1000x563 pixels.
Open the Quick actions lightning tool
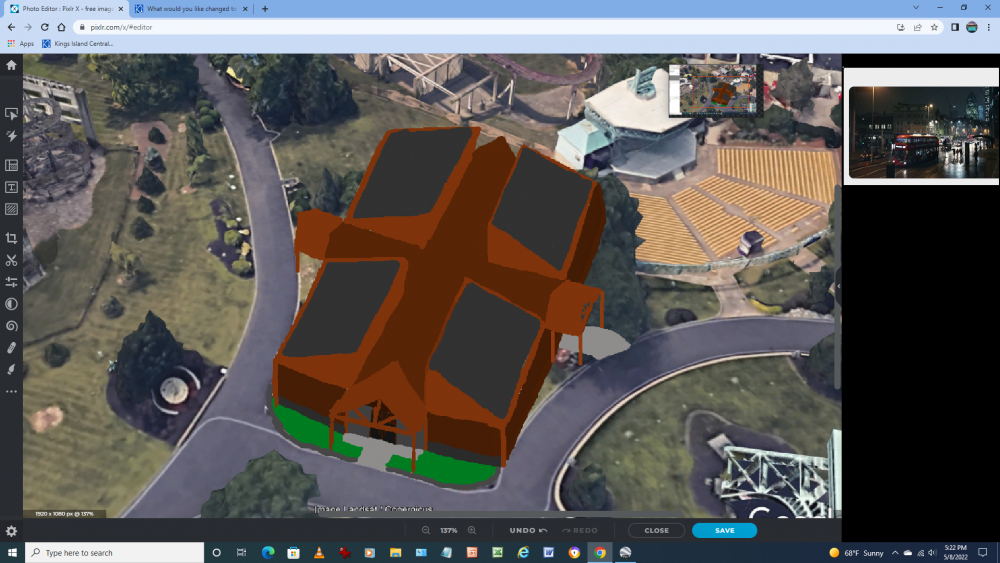[11, 136]
